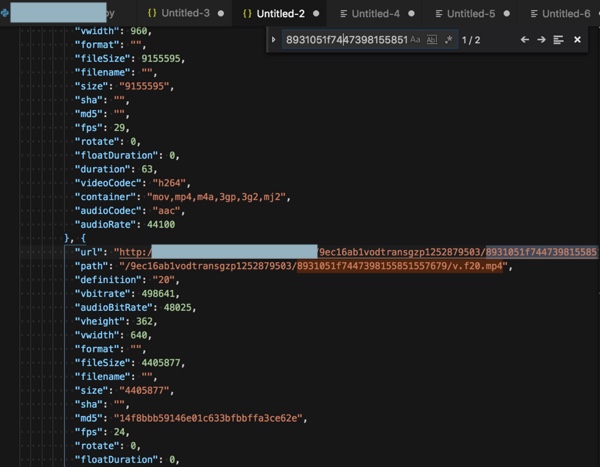This screenshot has height=467, width=600.
Task: Click the JSON braces icon on Untitled-3
Action: tap(152, 13)
